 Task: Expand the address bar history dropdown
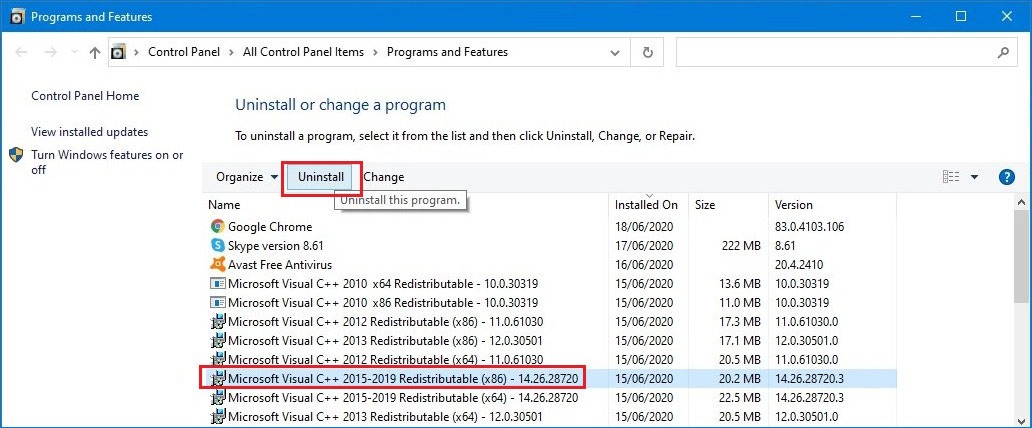pos(615,53)
